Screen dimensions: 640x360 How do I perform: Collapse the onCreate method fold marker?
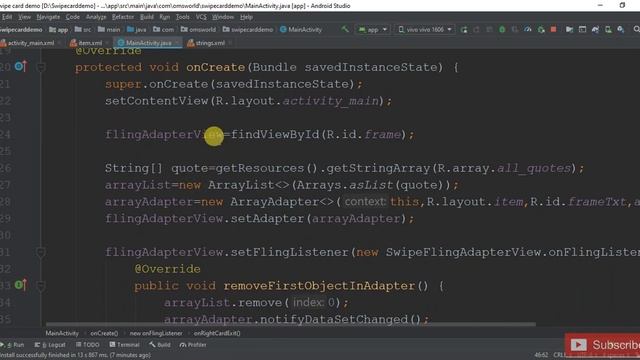[x=41, y=67]
